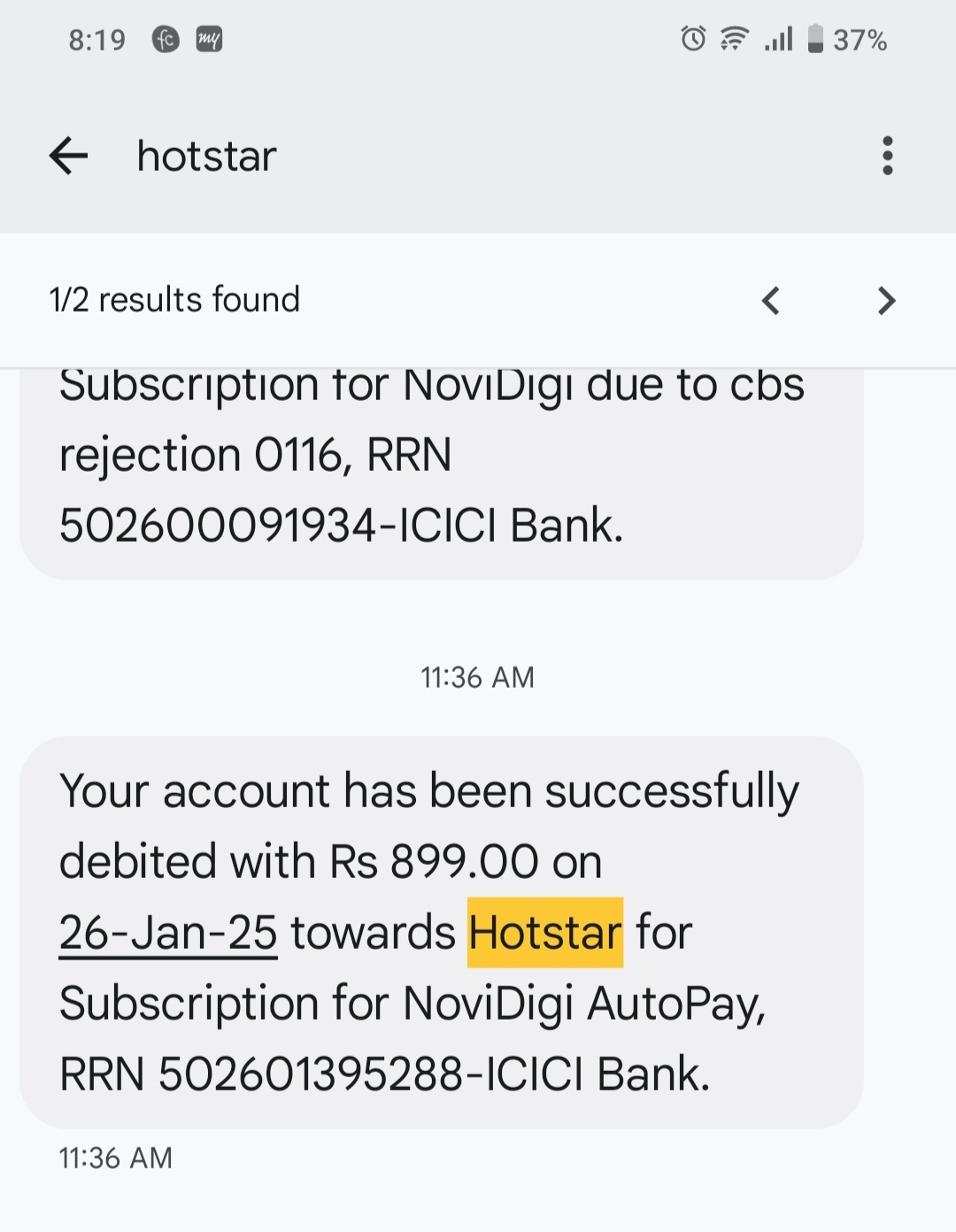This screenshot has height=1232, width=956.
Task: Tap the Wi-Fi status icon
Action: point(734,39)
